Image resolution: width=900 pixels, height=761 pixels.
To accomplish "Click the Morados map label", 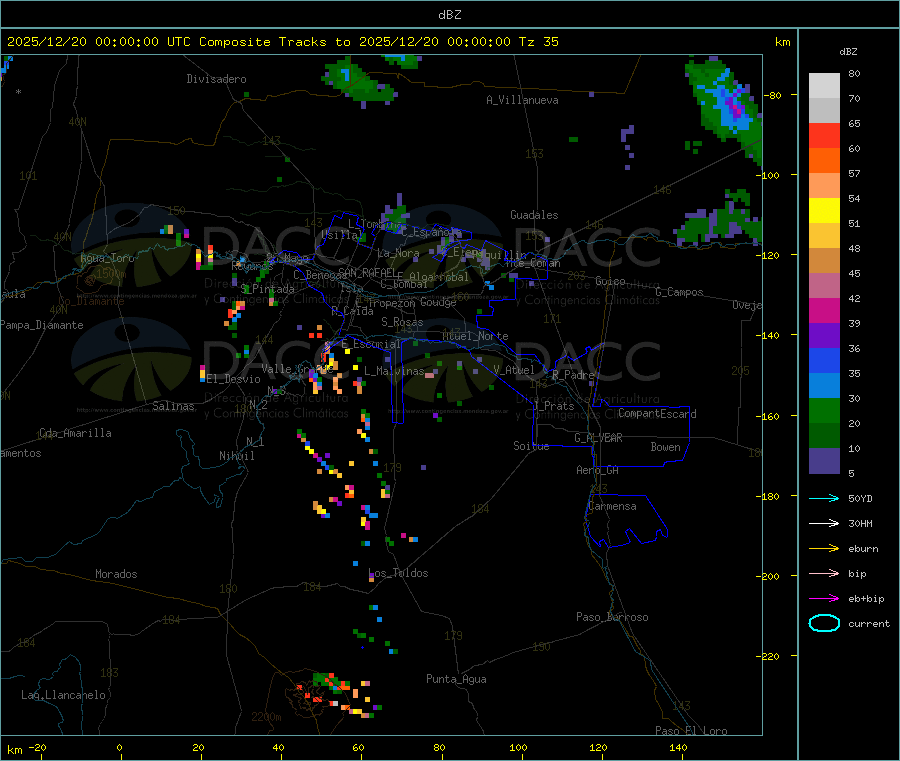I will click(117, 574).
